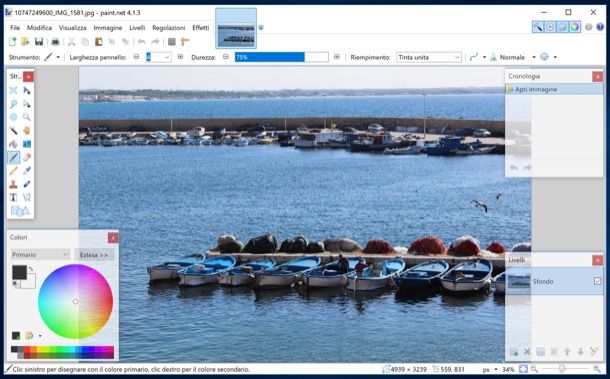
Task: Increase hardness with plus button
Action: [x=337, y=57]
